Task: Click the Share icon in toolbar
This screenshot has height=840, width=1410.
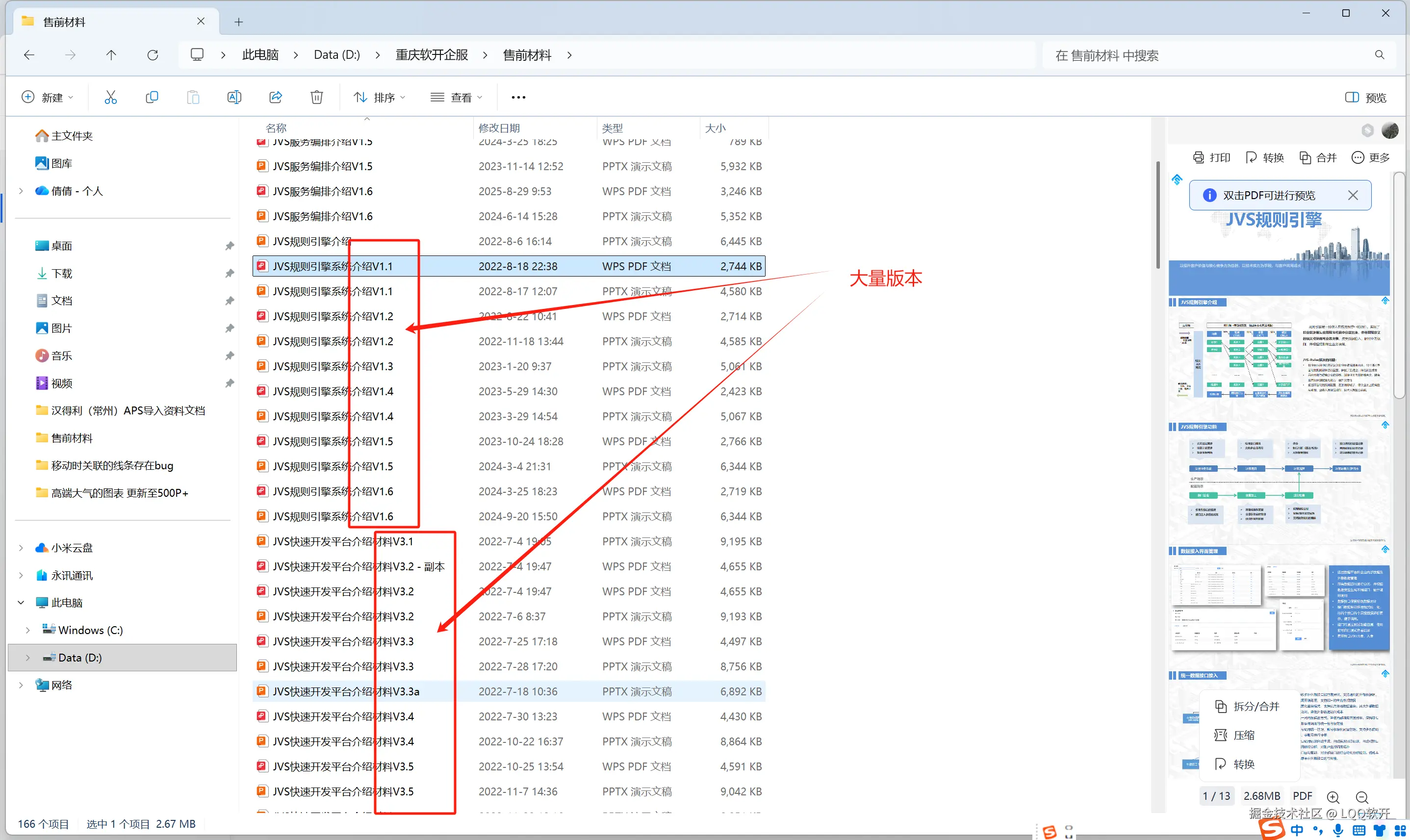Action: tap(276, 98)
